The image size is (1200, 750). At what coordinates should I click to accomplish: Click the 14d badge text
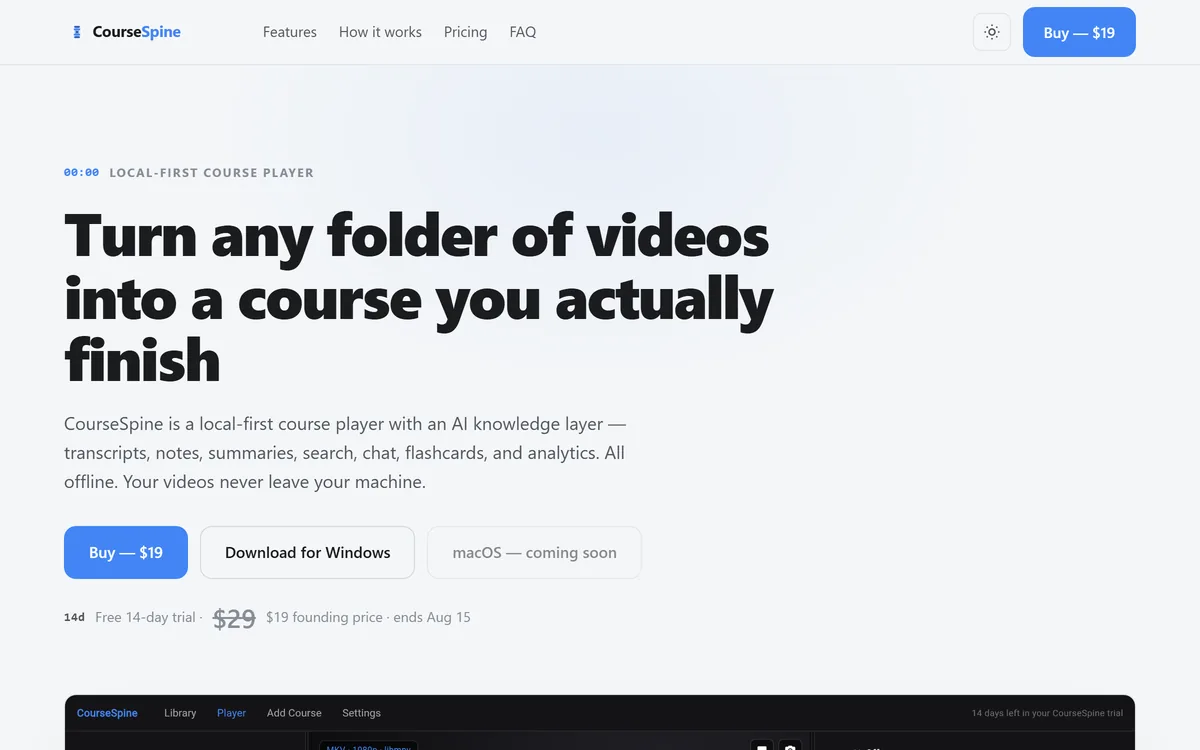(x=74, y=617)
